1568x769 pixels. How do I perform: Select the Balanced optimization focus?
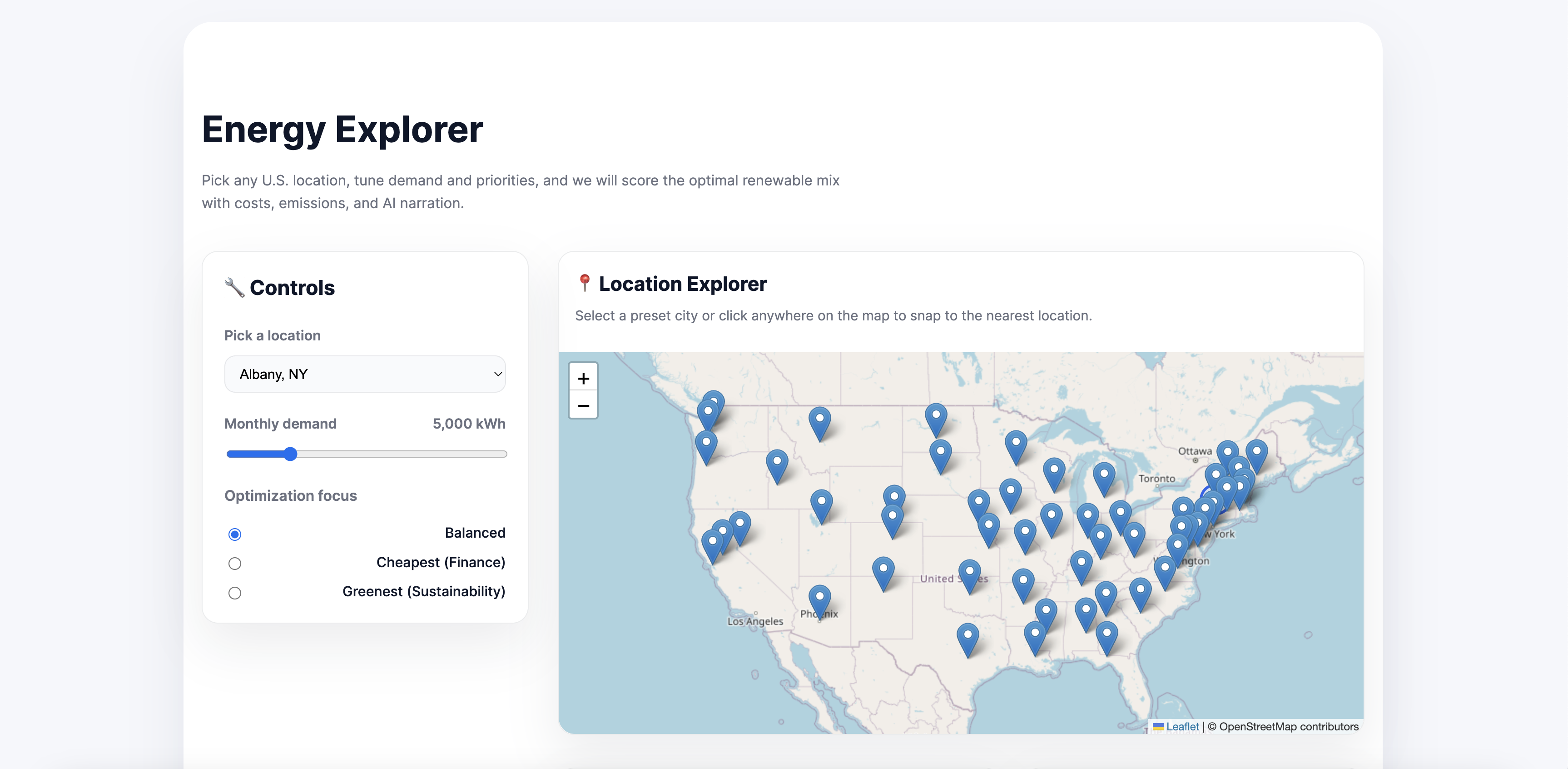tap(234, 534)
